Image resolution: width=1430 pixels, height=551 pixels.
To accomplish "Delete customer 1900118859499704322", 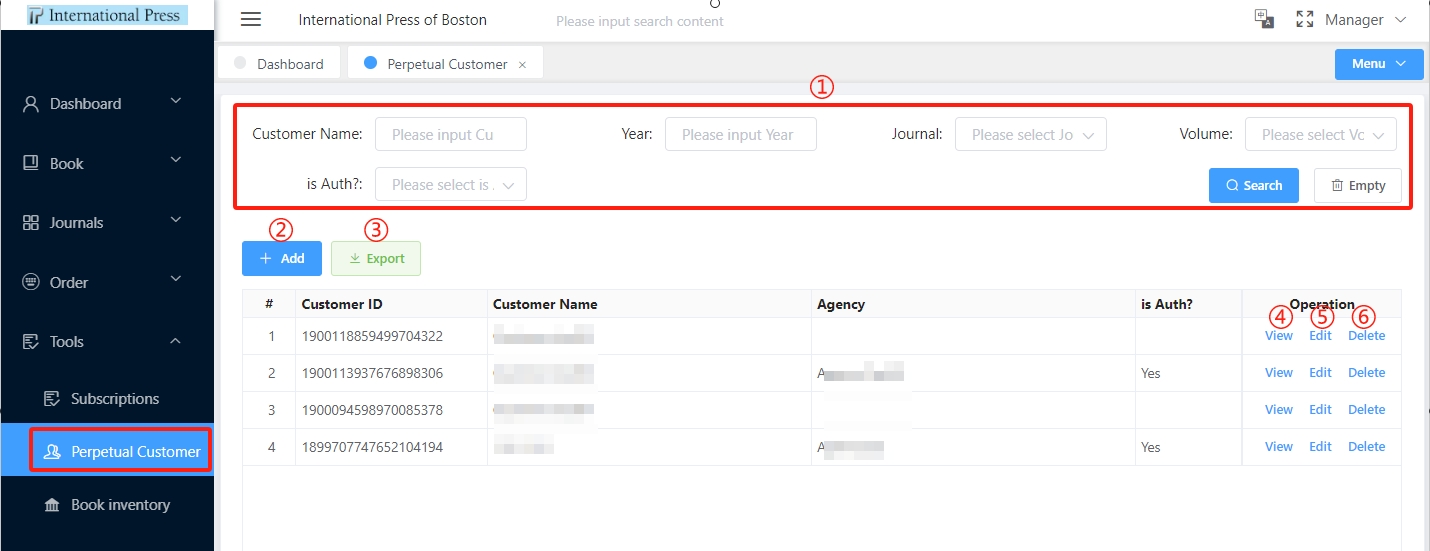I will point(1366,336).
